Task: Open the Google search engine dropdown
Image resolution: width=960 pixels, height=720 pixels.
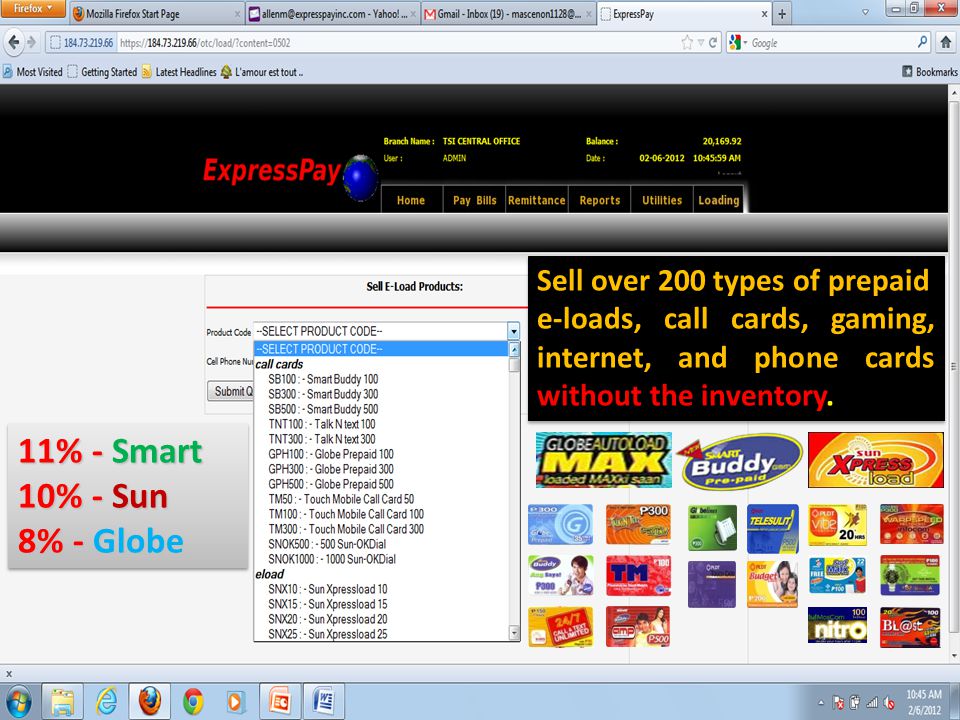Action: click(x=737, y=42)
